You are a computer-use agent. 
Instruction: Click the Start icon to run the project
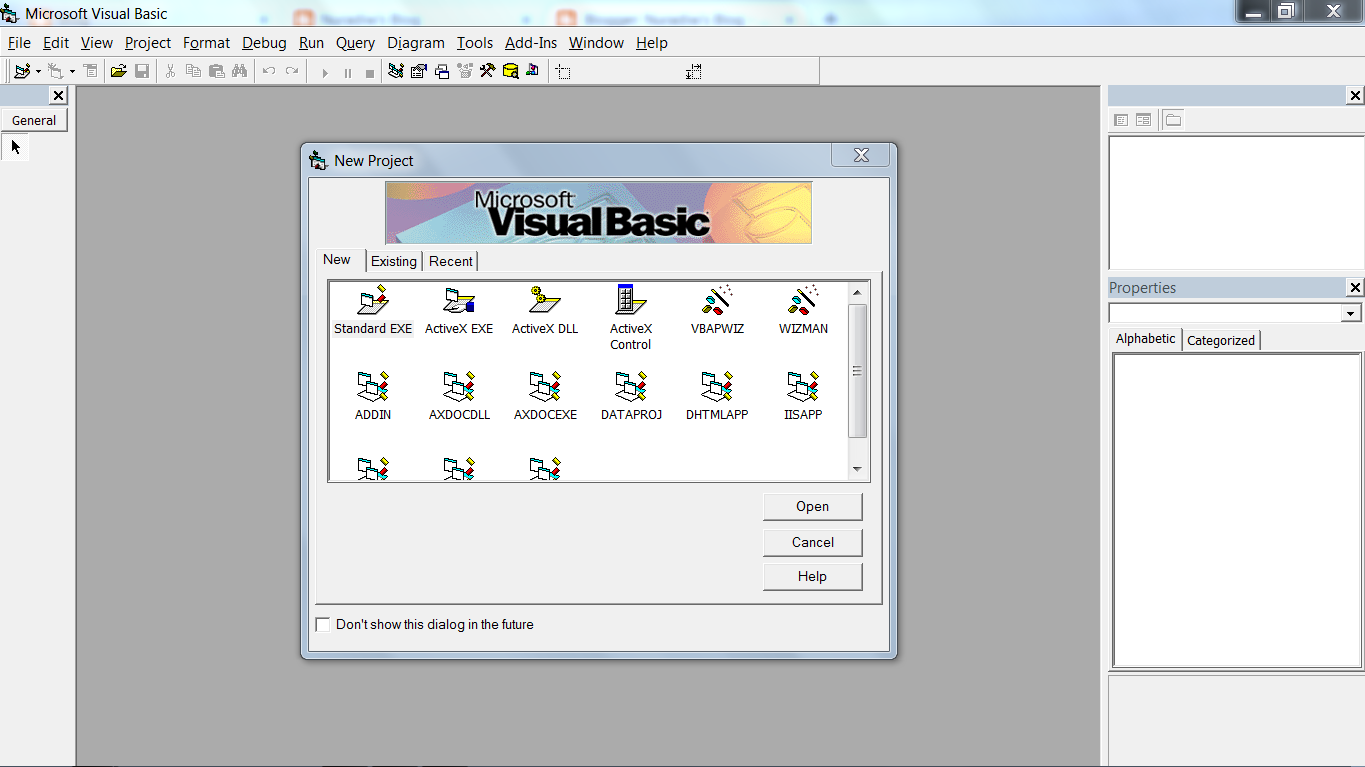323,71
